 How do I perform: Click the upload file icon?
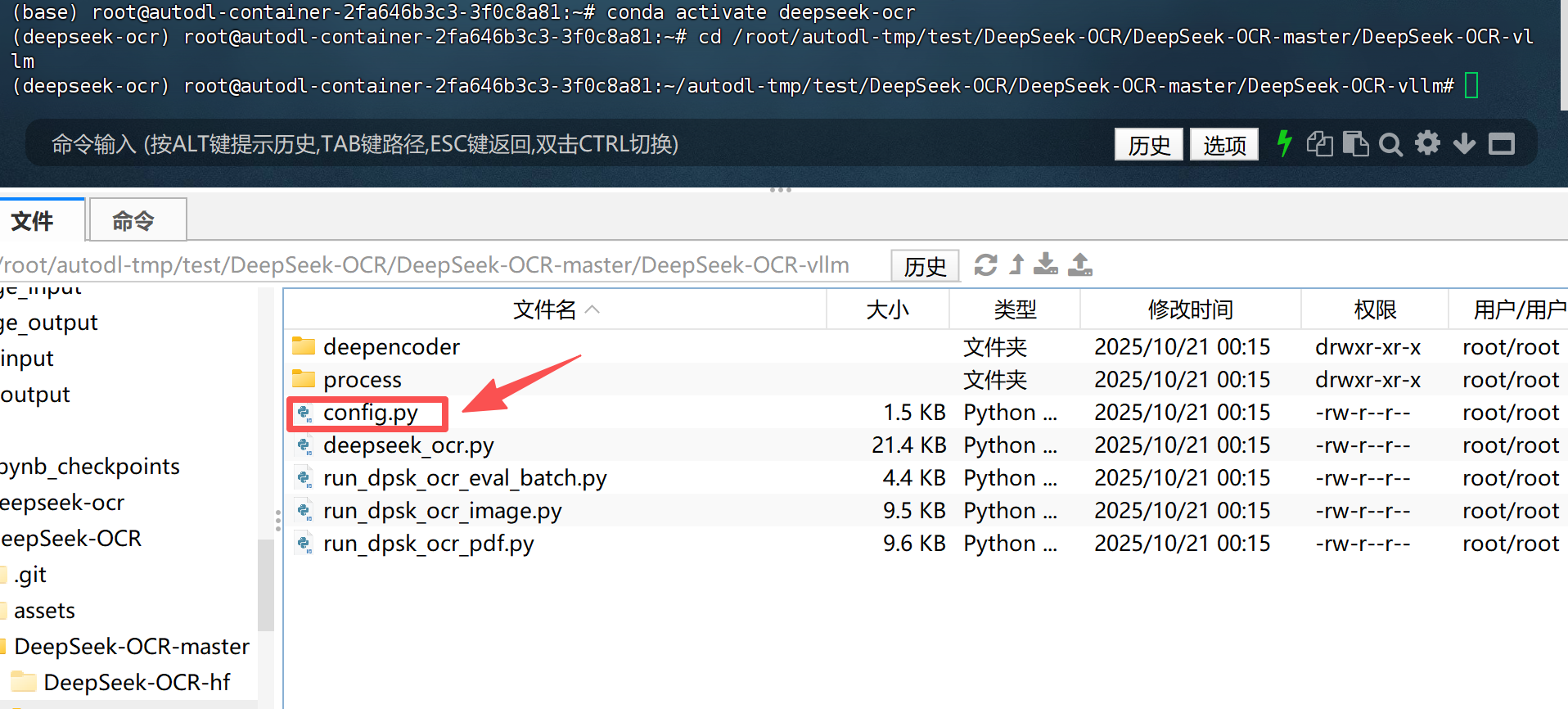pos(1080,264)
